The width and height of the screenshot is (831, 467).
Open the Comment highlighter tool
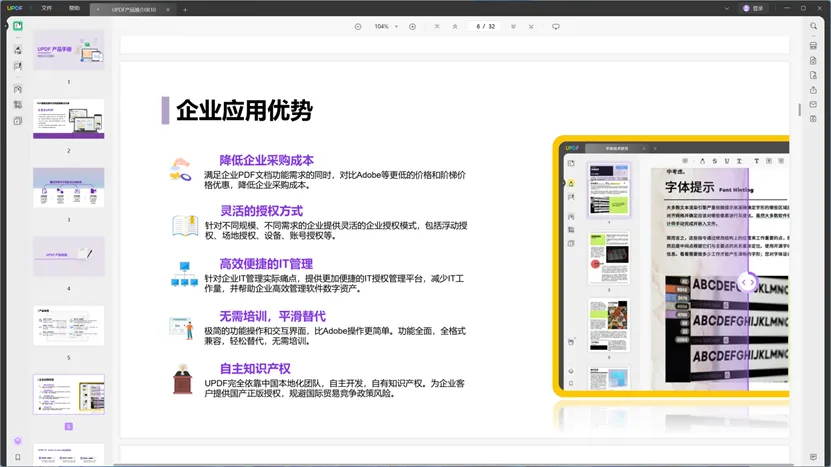pyautogui.click(x=17, y=50)
